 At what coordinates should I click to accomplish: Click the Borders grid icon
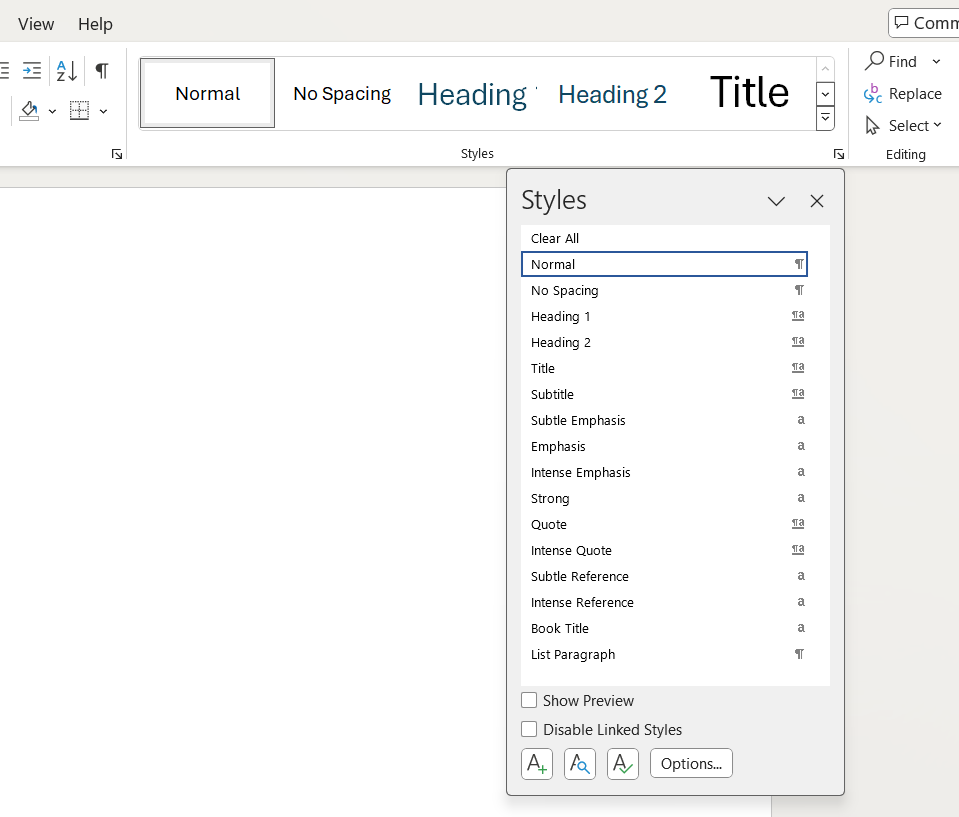coord(80,111)
